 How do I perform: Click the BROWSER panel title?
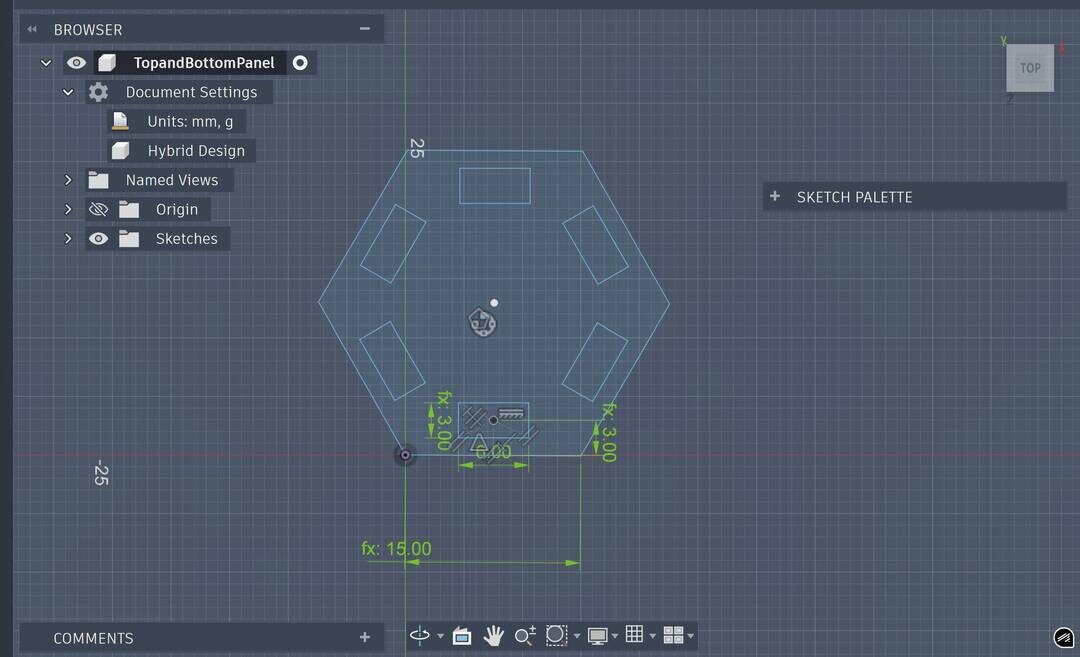(x=88, y=30)
